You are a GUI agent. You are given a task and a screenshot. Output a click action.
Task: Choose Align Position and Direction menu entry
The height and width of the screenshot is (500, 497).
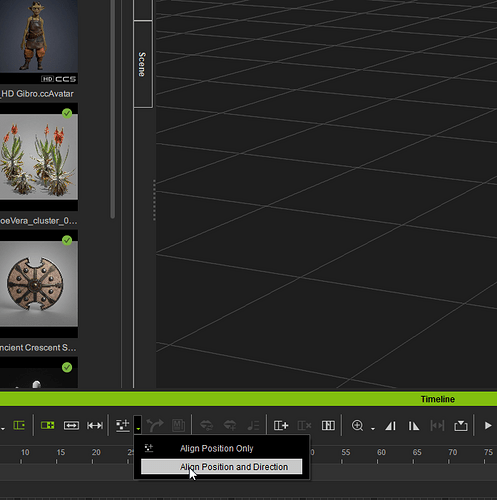tap(222, 467)
